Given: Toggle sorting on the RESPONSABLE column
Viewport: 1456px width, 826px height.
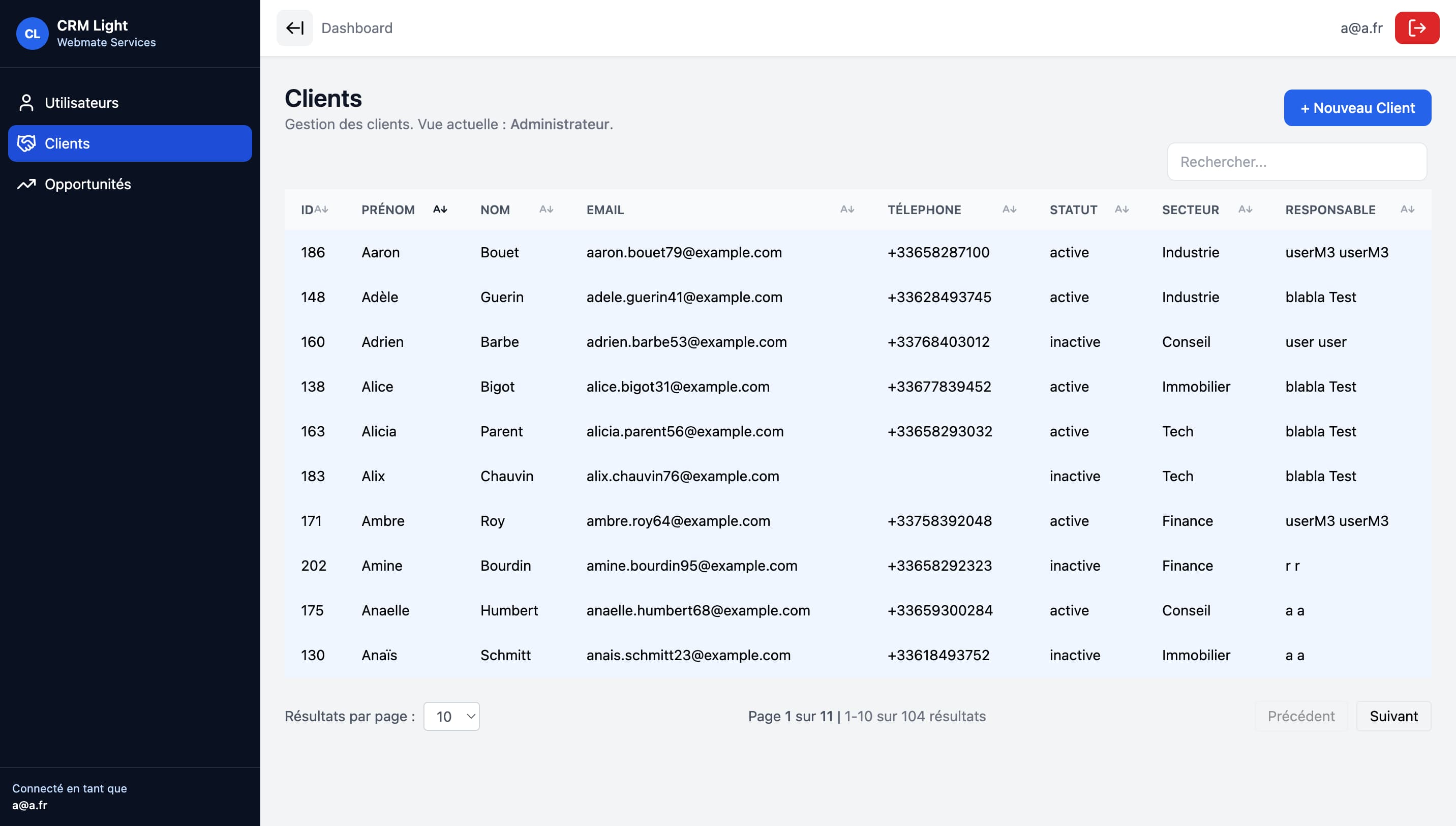Looking at the screenshot, I should coord(1408,209).
